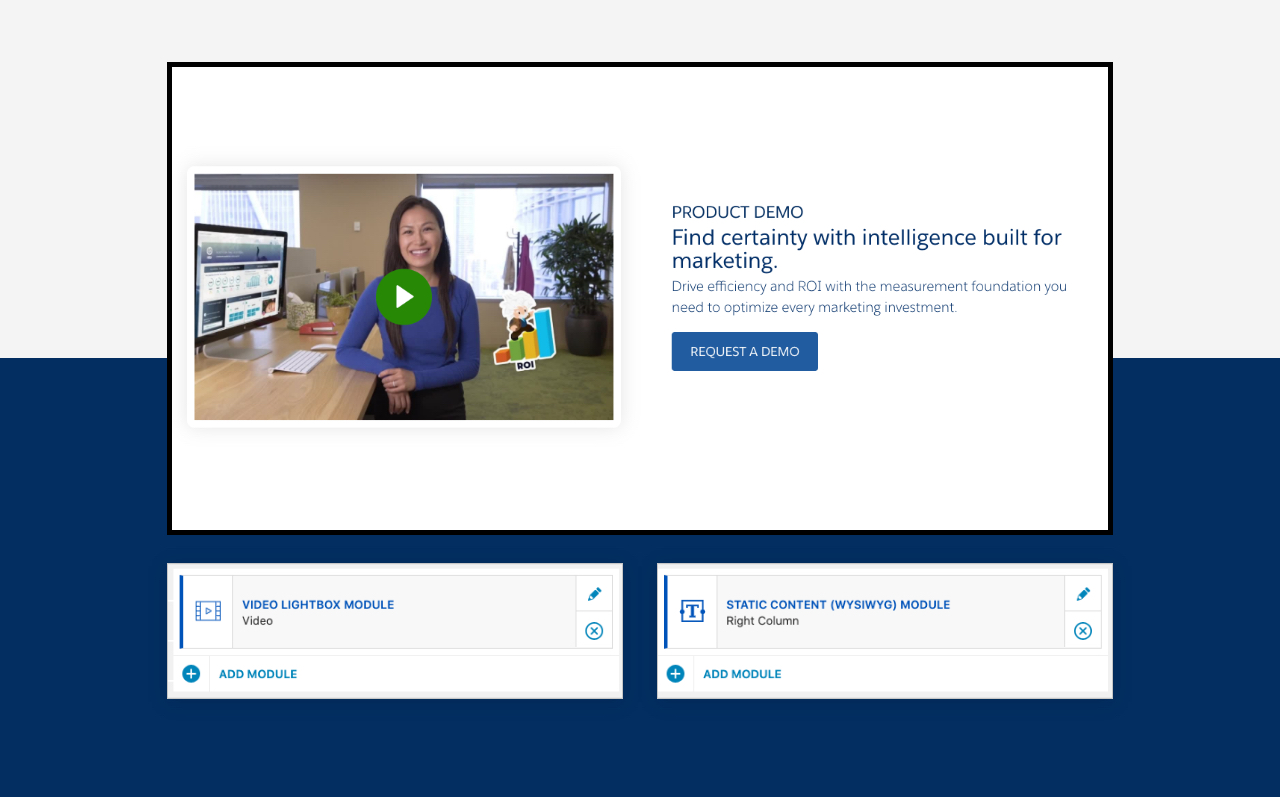1280x797 pixels.
Task: Click the 'Find certainty with intelligence' headline
Action: click(x=866, y=249)
